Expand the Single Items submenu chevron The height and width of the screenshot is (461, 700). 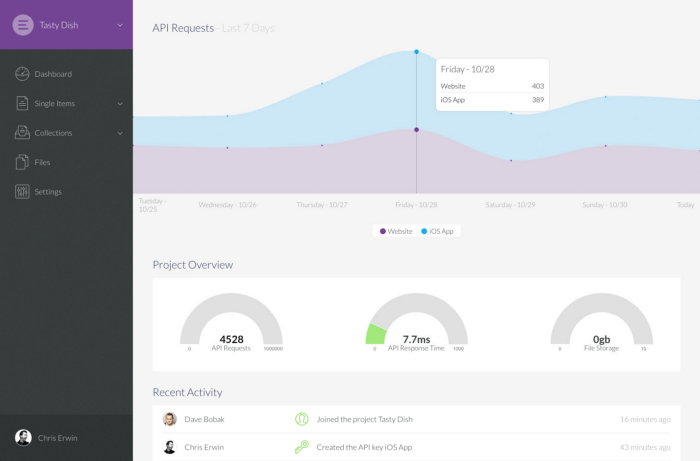120,104
